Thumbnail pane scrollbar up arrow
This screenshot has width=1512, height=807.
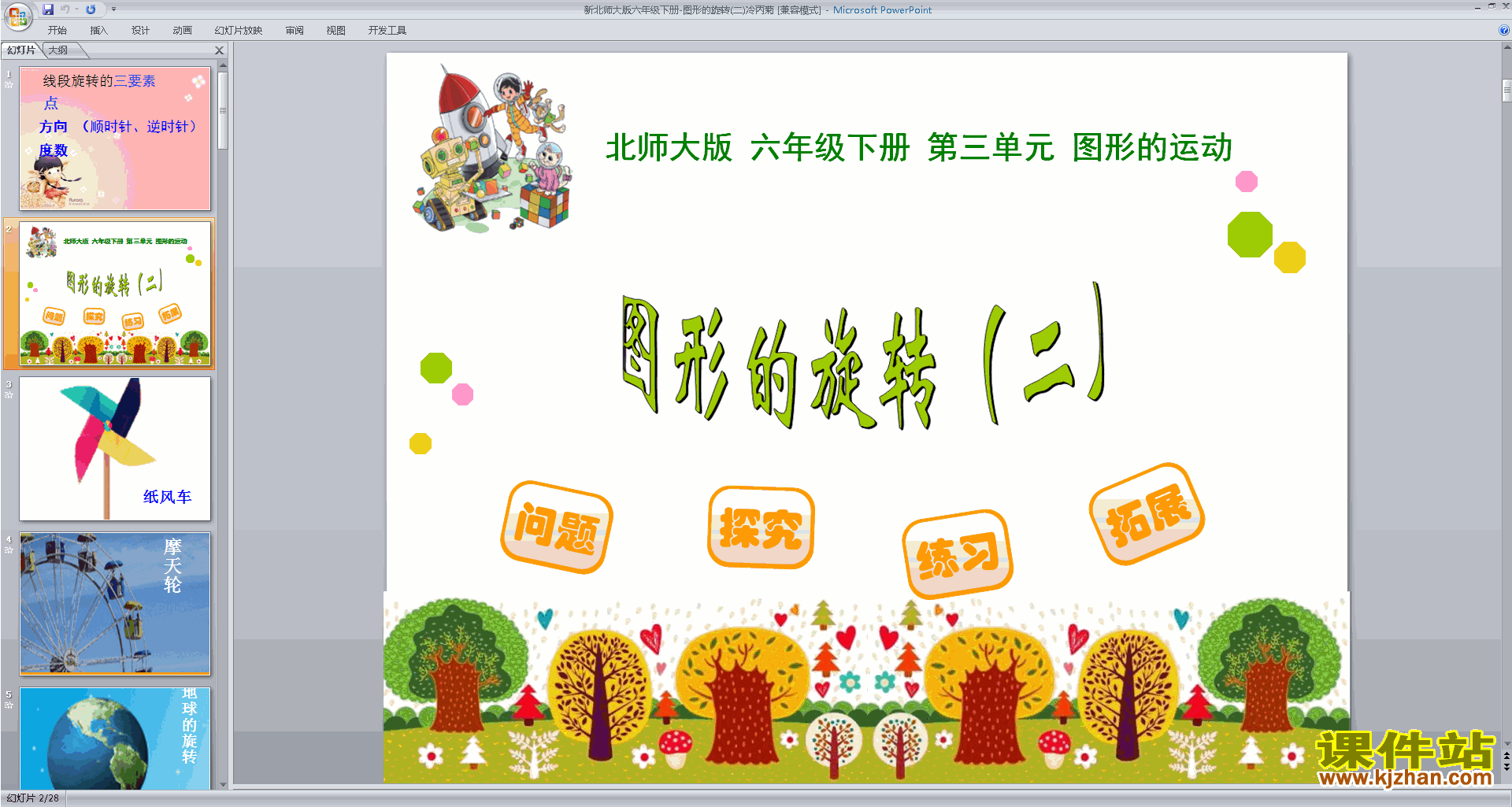pos(223,66)
